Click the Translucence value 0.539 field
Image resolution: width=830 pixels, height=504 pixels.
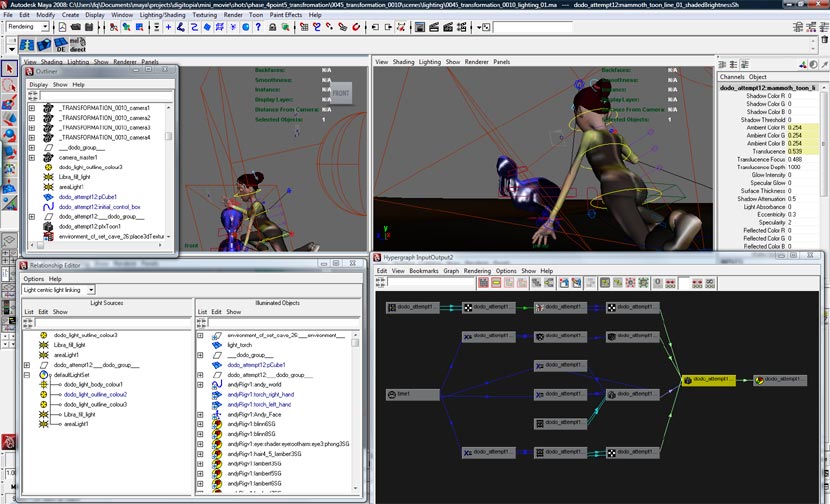(803, 151)
